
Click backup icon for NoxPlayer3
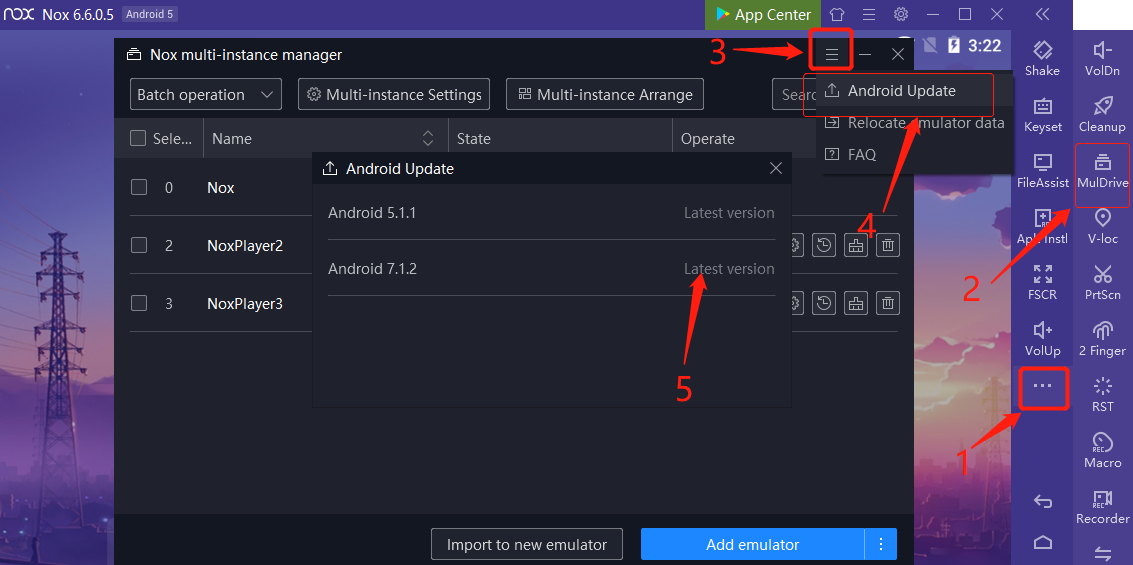(824, 303)
